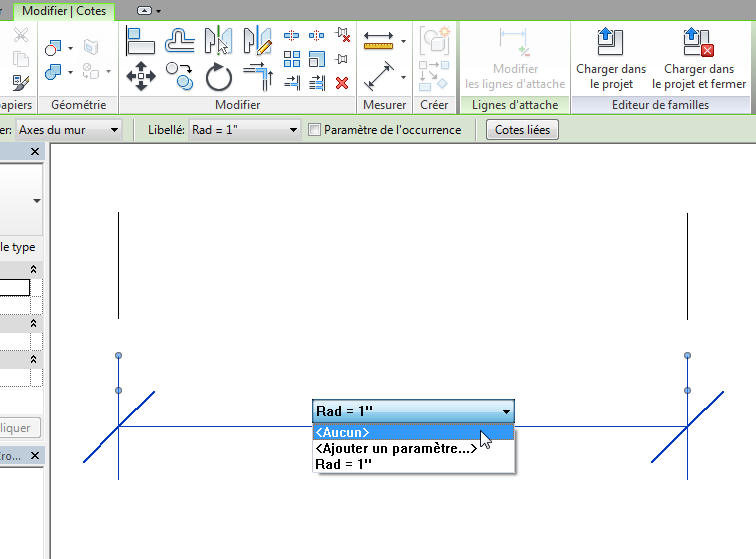The image size is (756, 559).
Task: Click Modifier le type button
Action: [17, 247]
